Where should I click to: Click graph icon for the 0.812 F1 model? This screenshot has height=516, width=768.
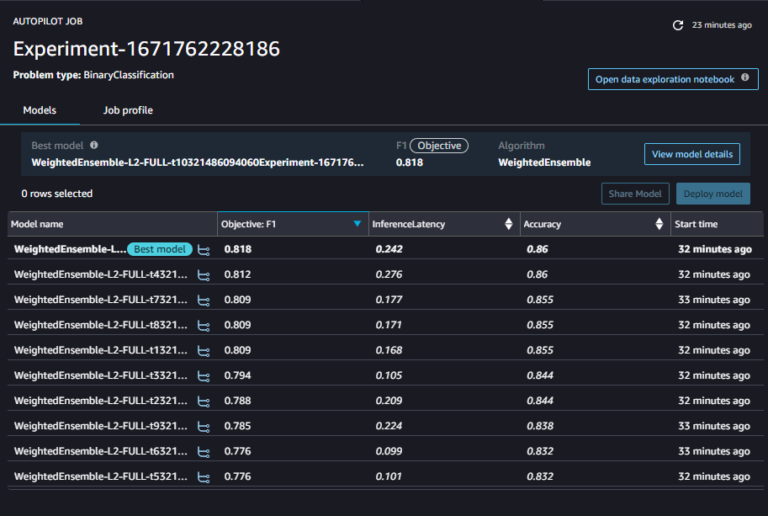pos(203,274)
